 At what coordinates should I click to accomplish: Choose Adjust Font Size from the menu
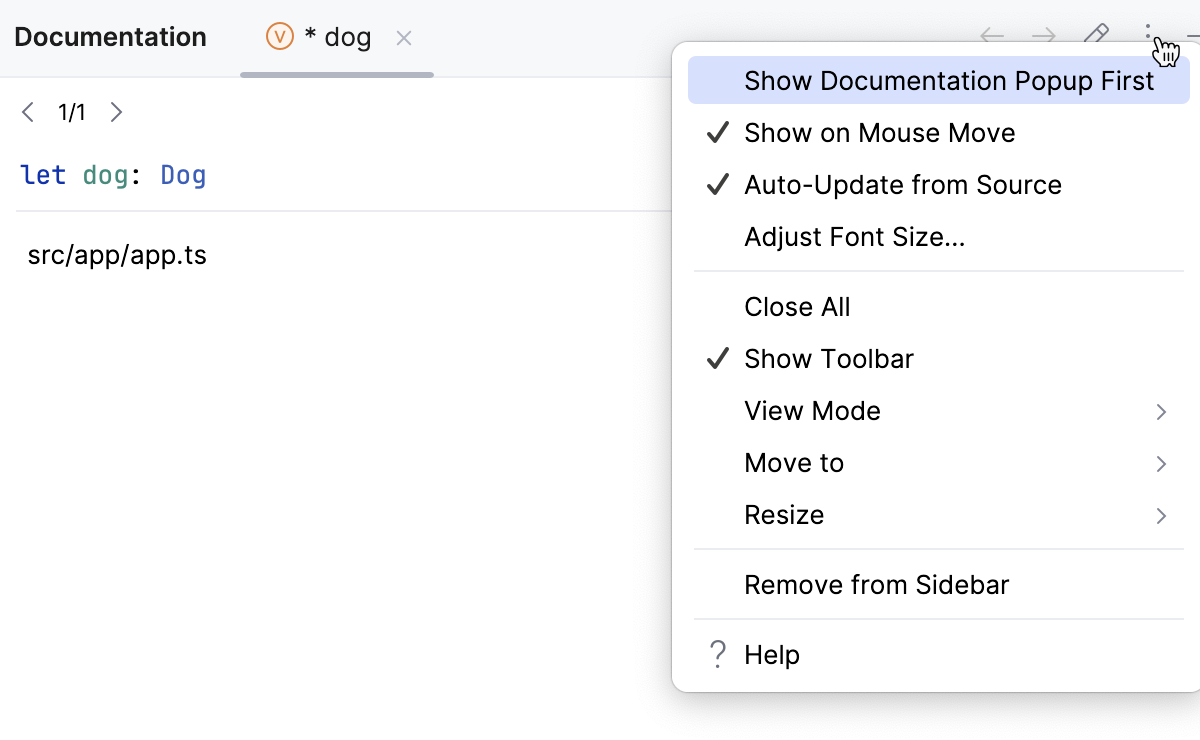(x=855, y=236)
